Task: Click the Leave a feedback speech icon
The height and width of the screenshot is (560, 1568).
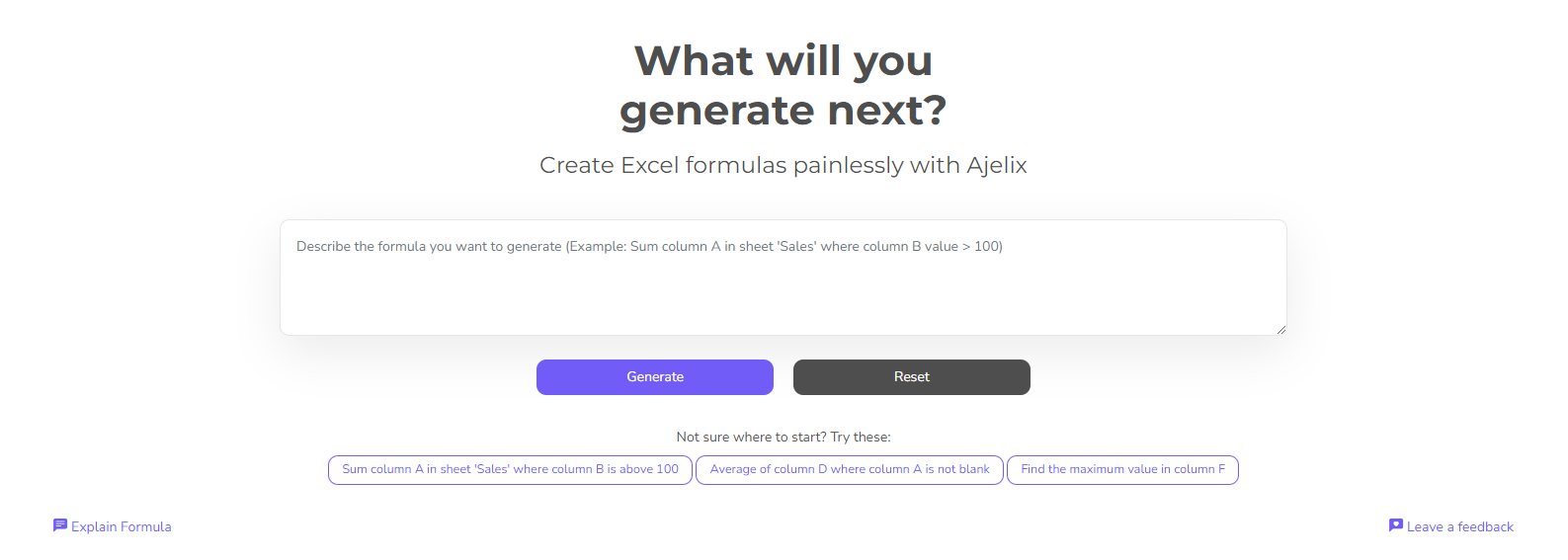Action: [x=1395, y=525]
